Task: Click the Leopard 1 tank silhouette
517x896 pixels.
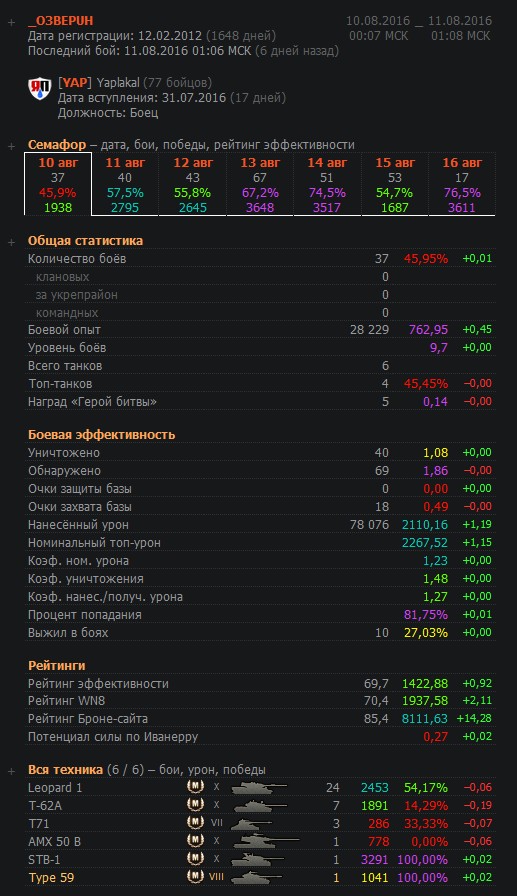Action: point(259,788)
